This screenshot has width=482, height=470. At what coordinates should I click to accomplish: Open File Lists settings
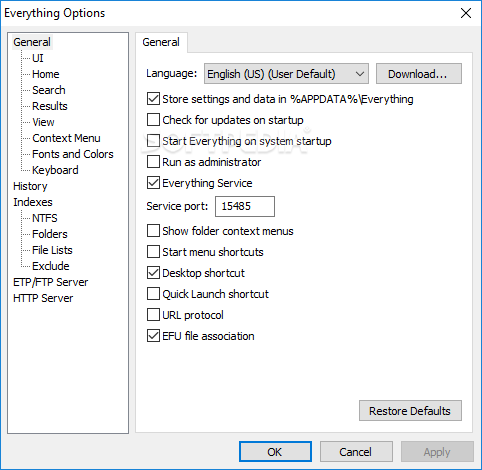pyautogui.click(x=52, y=250)
